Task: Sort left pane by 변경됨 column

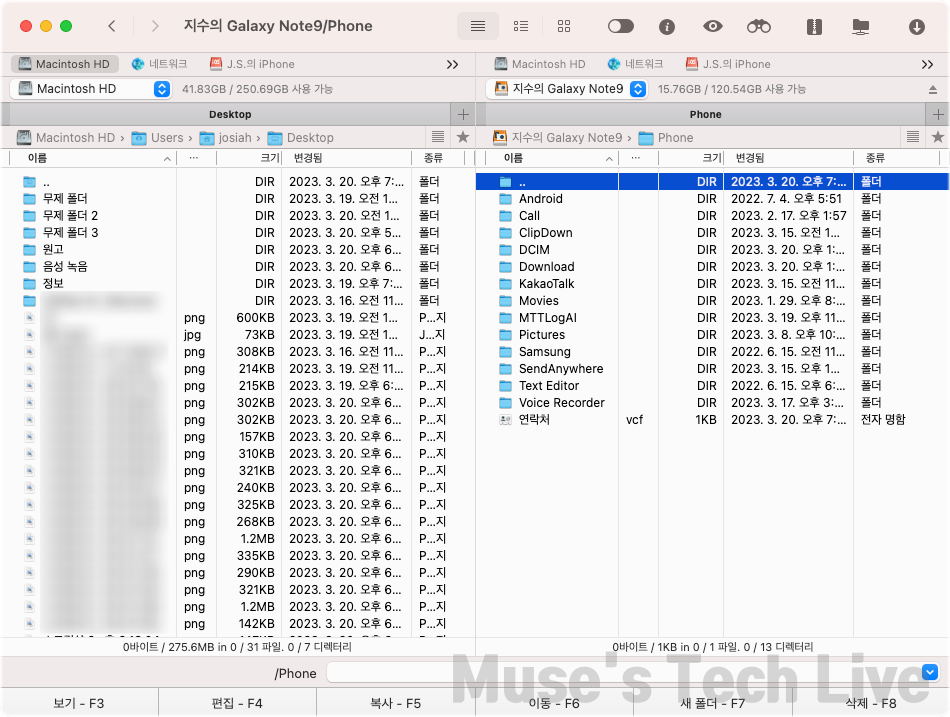Action: coord(347,158)
